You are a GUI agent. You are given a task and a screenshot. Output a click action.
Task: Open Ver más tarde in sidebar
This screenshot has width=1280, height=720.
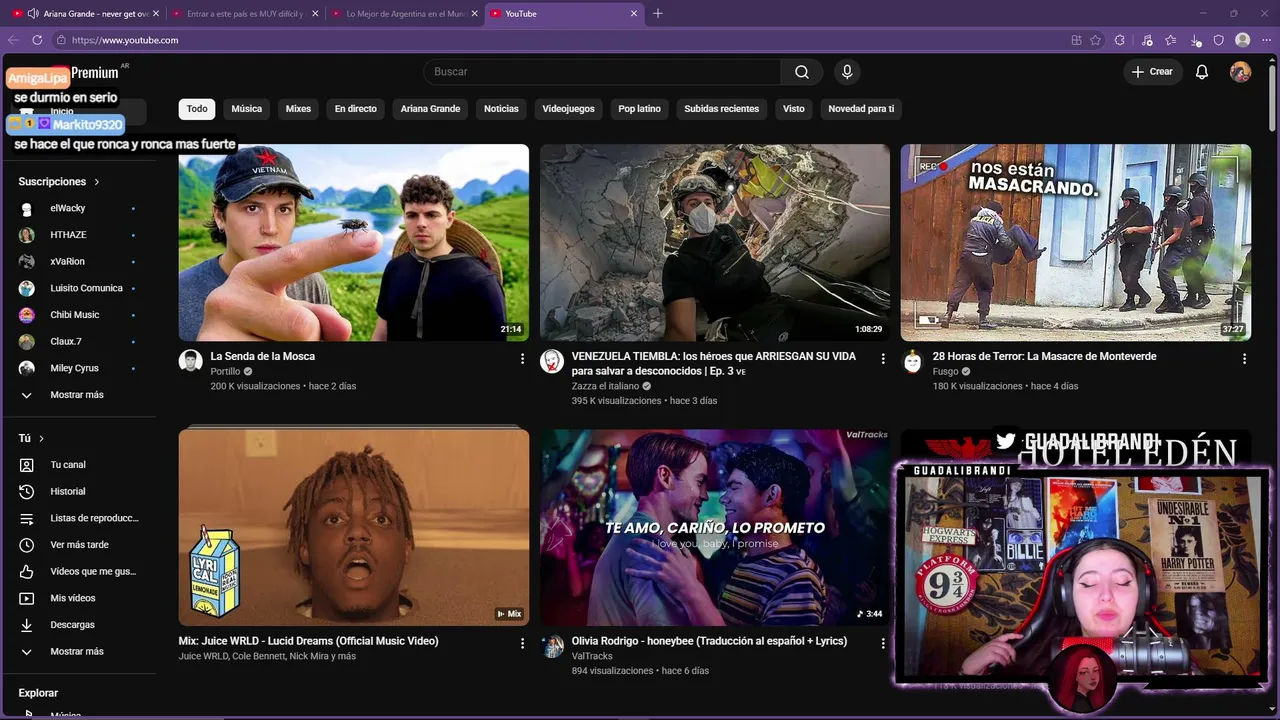coord(78,545)
